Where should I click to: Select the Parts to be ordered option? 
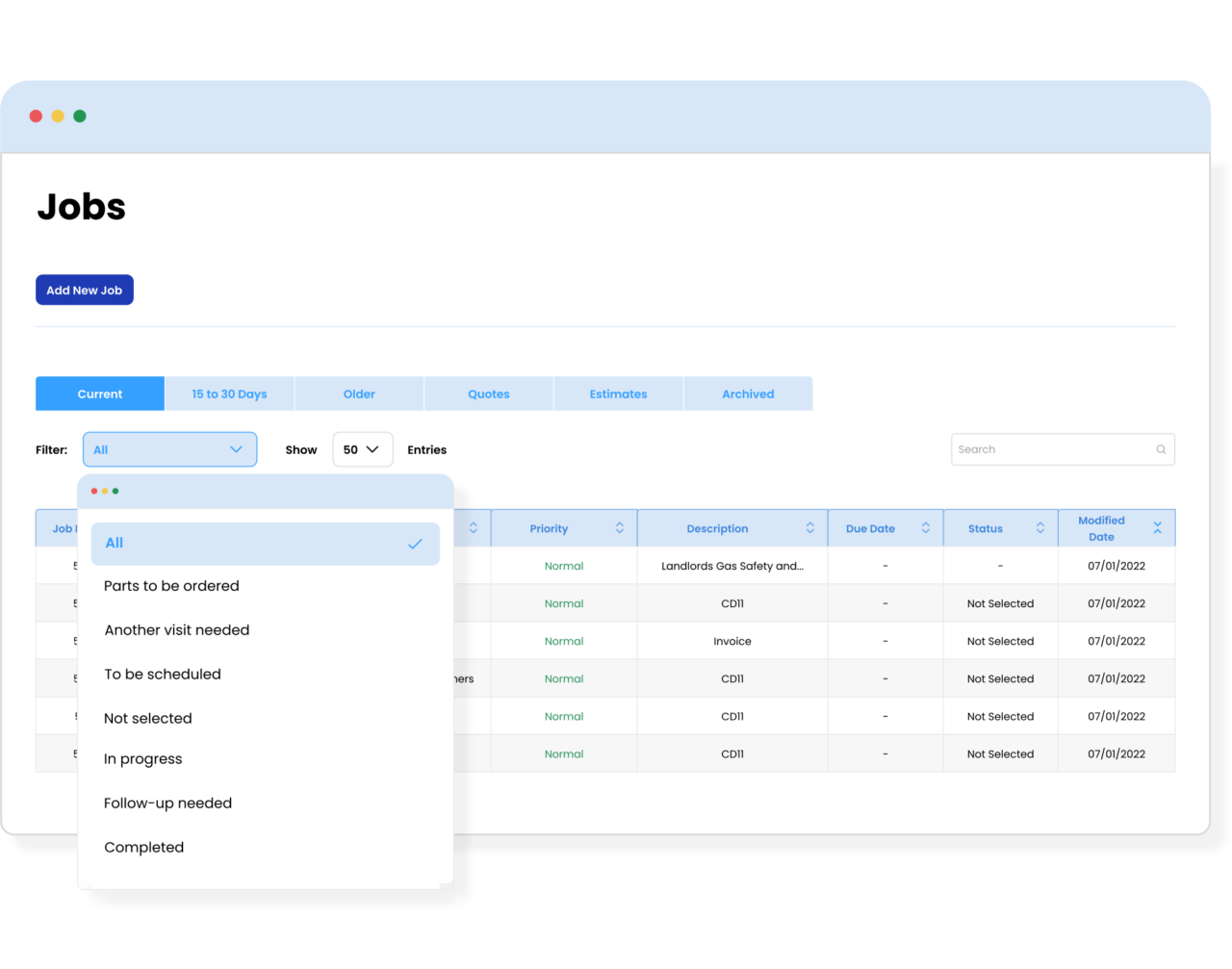pyautogui.click(x=171, y=586)
